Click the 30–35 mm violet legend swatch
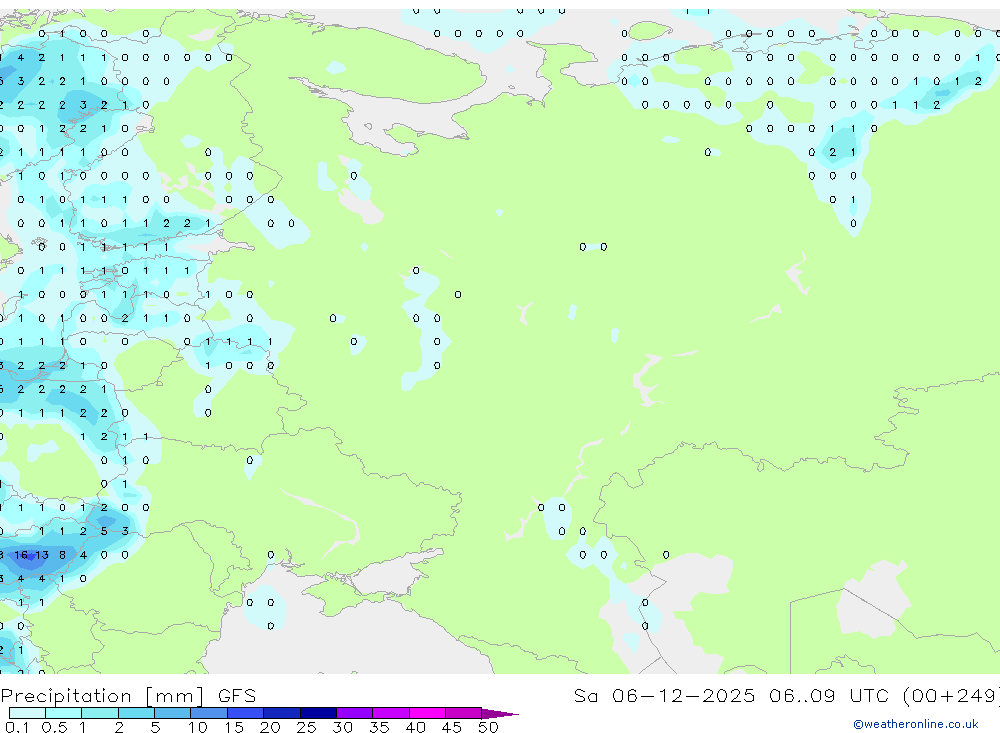This screenshot has height=733, width=1000. pyautogui.click(x=354, y=713)
